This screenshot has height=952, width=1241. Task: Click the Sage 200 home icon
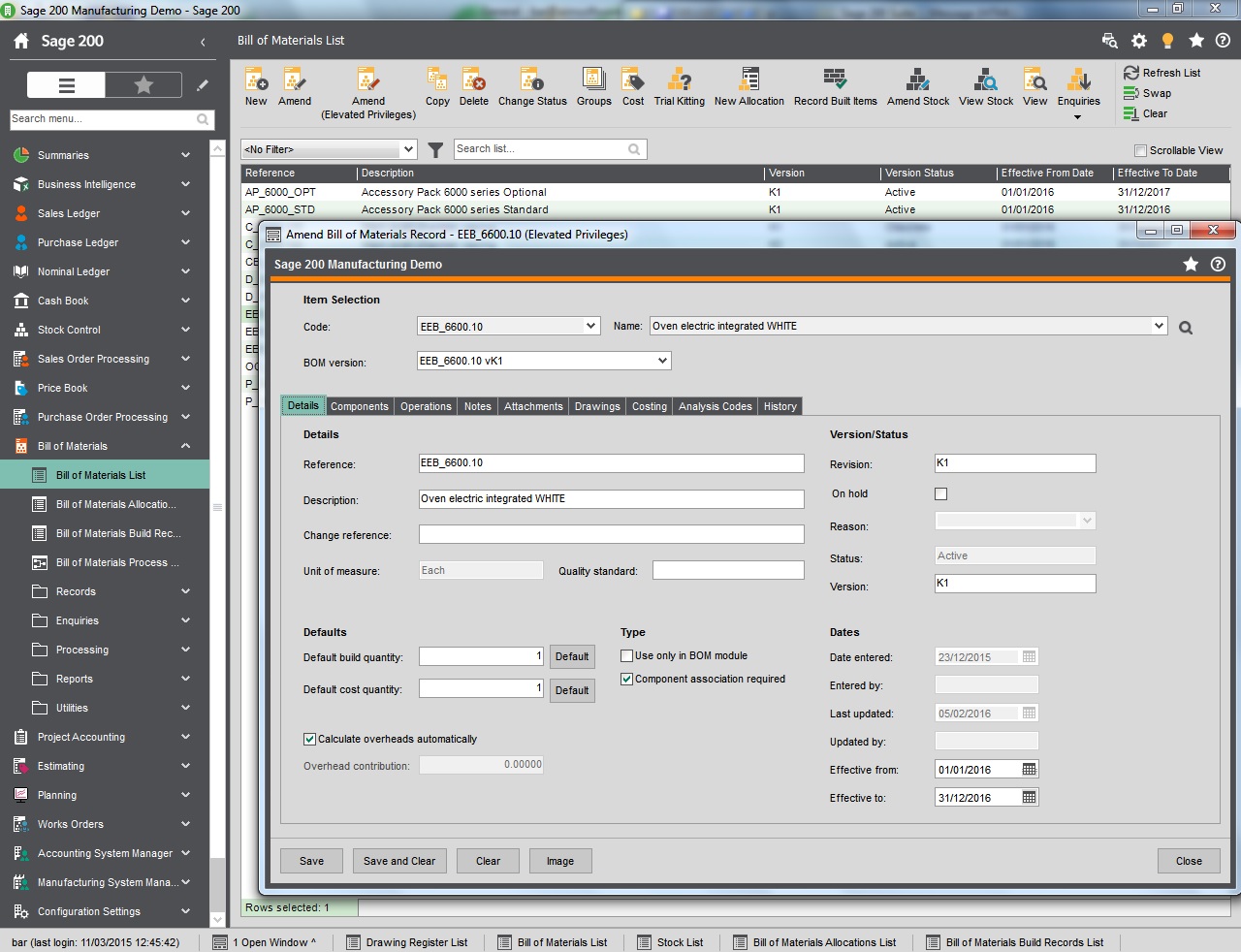(x=21, y=41)
